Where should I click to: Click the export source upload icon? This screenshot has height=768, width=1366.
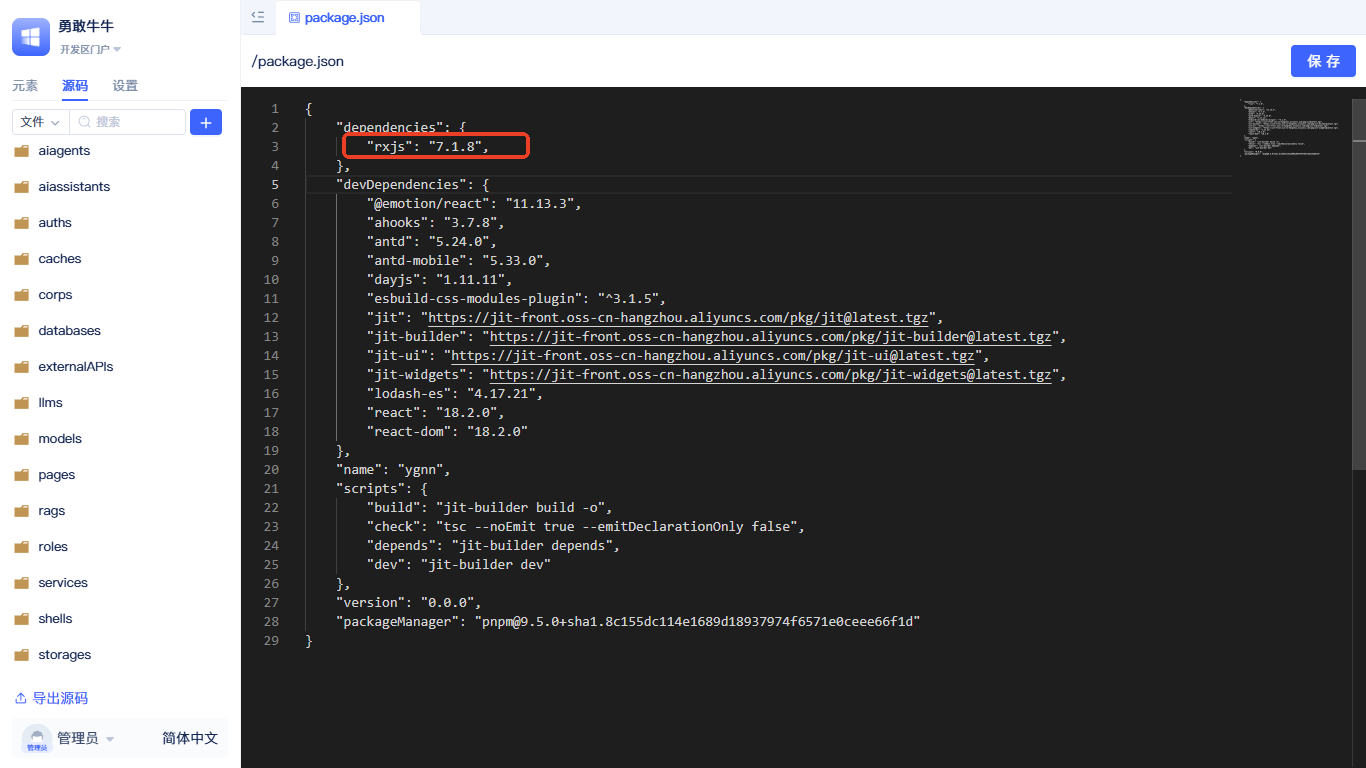point(21,698)
